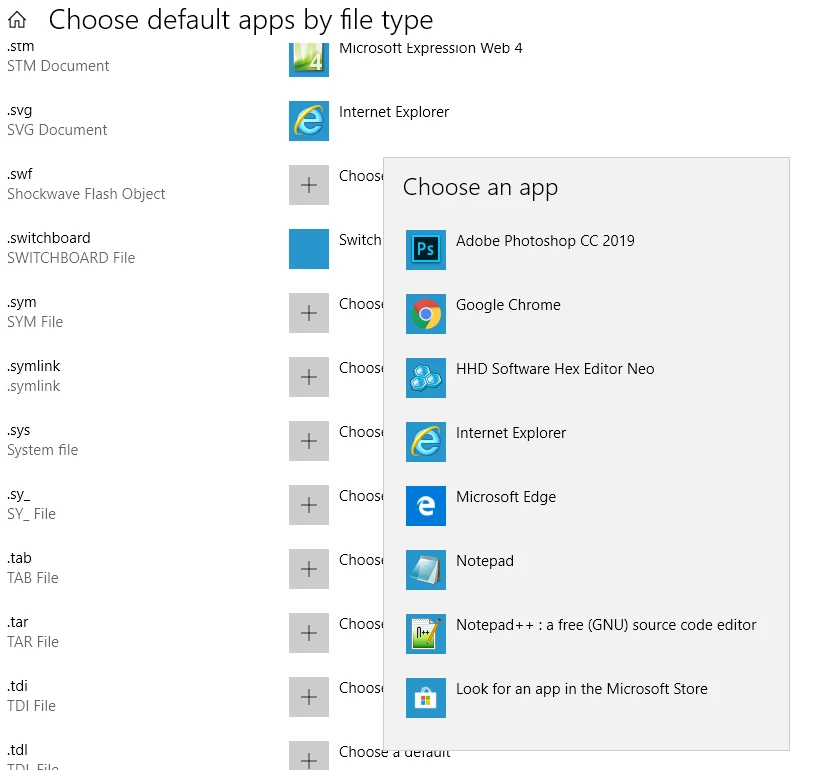Select the Internet Explorer icon in popup
The height and width of the screenshot is (770, 832).
(x=426, y=442)
